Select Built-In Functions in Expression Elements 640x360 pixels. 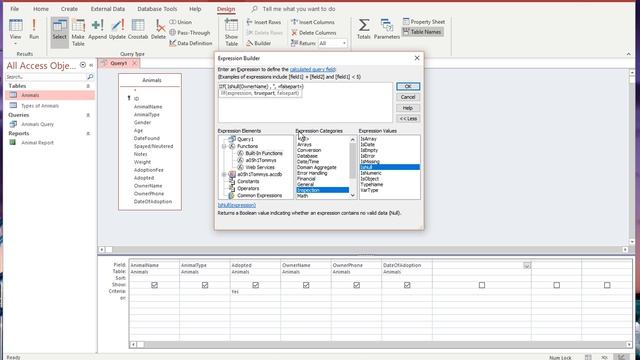(264, 153)
